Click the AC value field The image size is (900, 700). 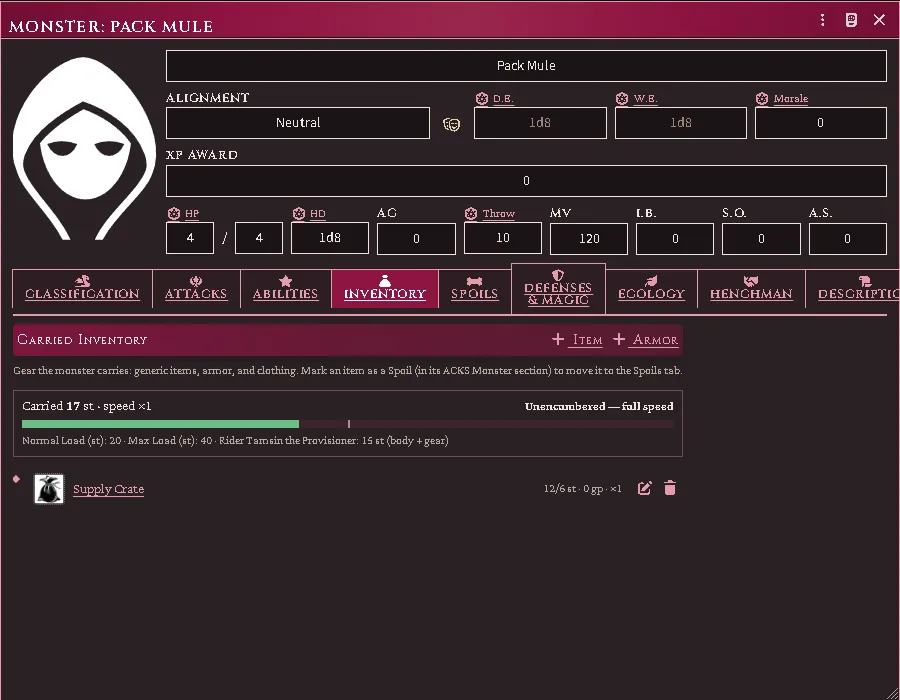pos(416,238)
